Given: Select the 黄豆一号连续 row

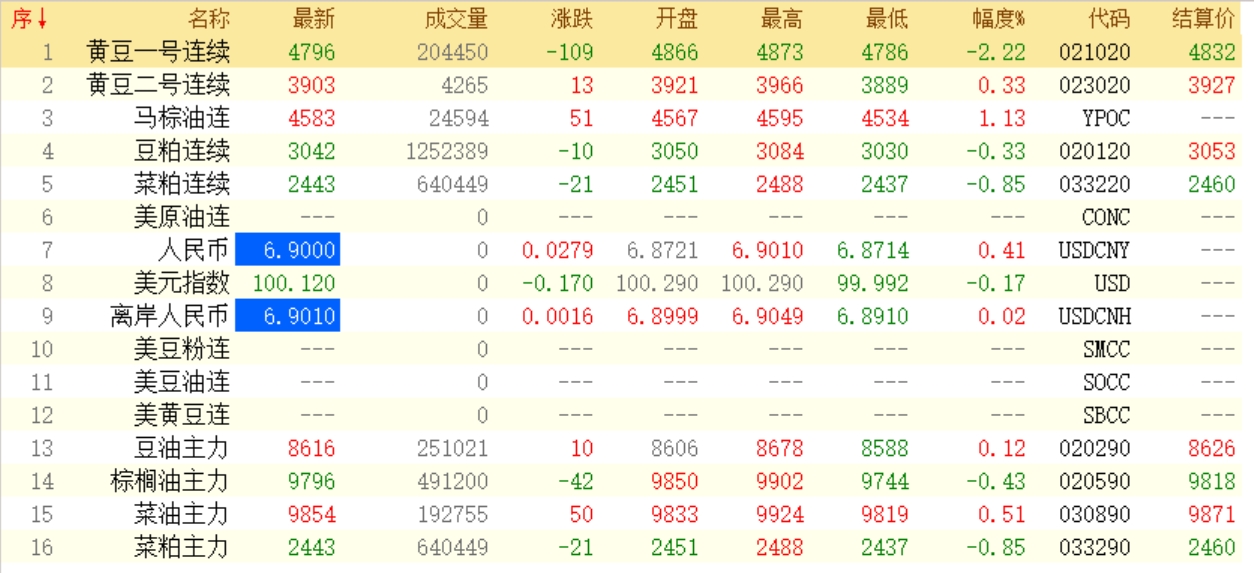Looking at the screenshot, I should [x=158, y=52].
